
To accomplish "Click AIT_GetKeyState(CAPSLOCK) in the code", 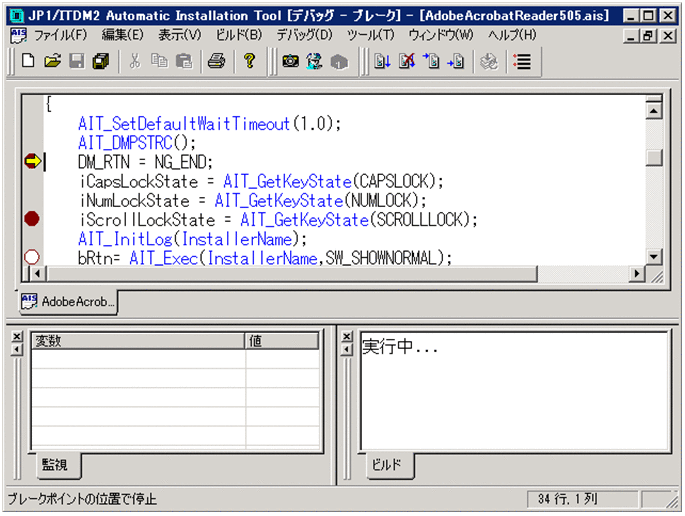I will click(x=332, y=181).
